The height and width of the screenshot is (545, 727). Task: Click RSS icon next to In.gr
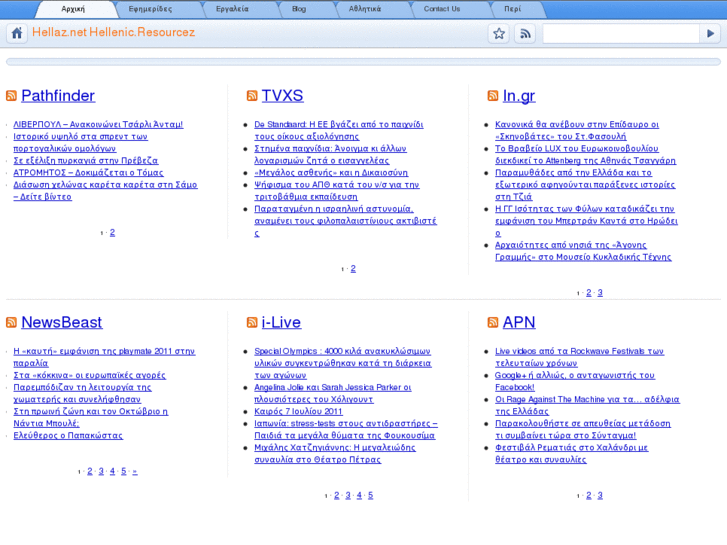pos(493,96)
